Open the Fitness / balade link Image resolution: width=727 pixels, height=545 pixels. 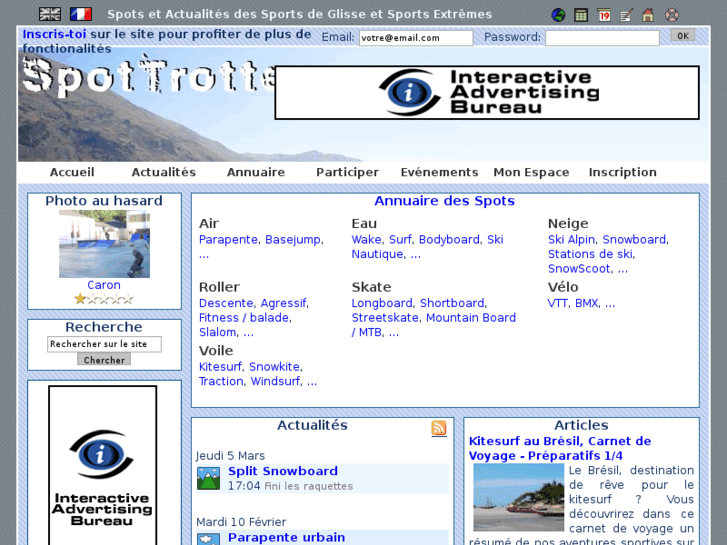click(x=244, y=318)
